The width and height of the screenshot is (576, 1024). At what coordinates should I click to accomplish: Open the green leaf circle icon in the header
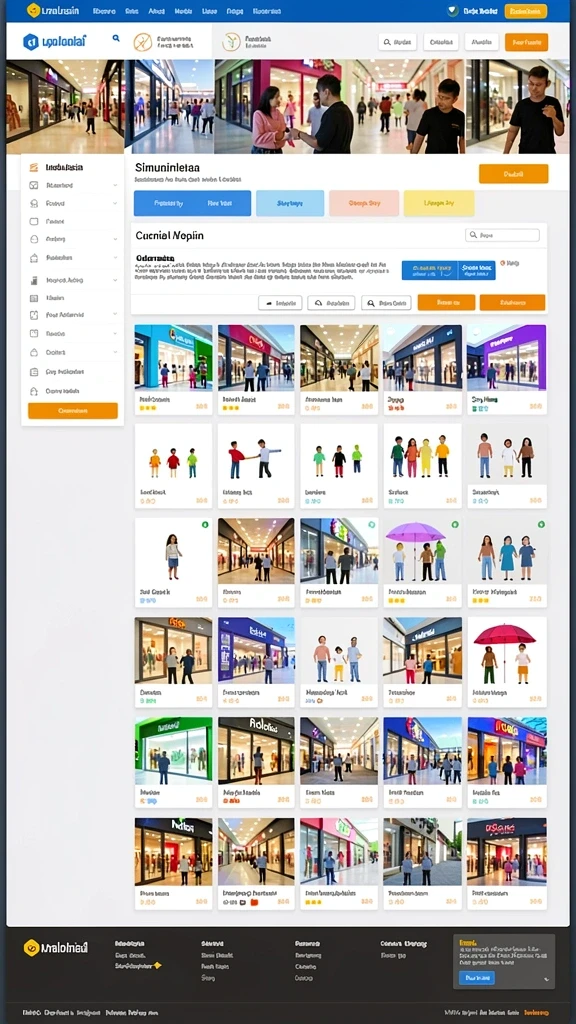[231, 42]
